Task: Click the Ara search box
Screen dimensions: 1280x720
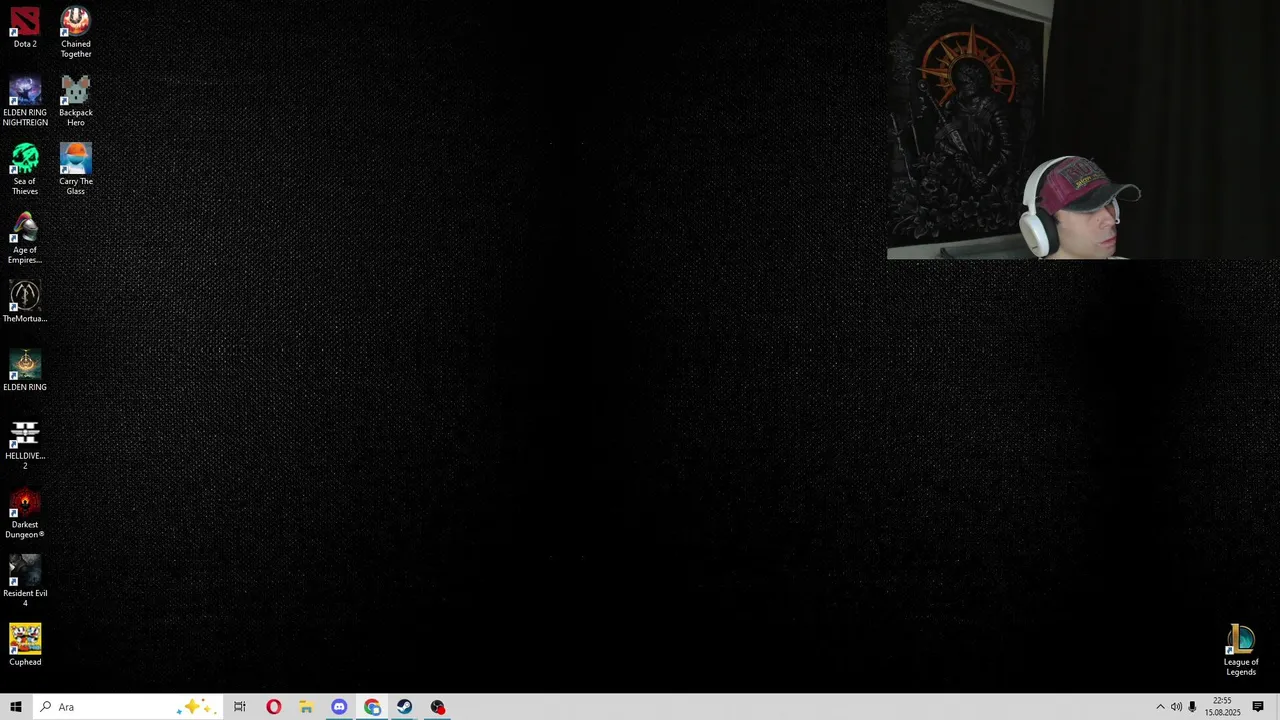Action: click(x=127, y=707)
